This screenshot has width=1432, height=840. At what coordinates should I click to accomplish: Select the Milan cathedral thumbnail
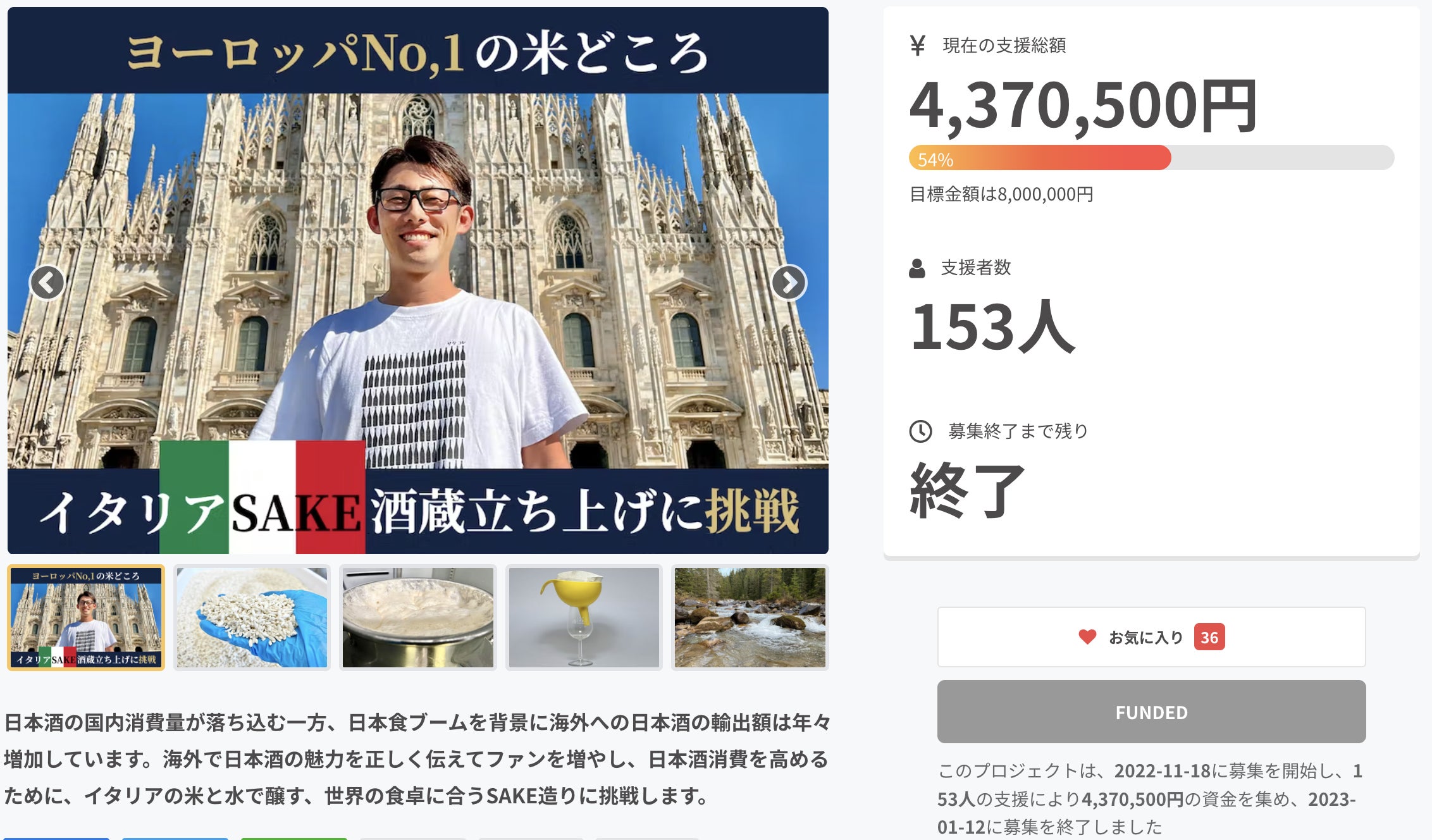click(86, 617)
